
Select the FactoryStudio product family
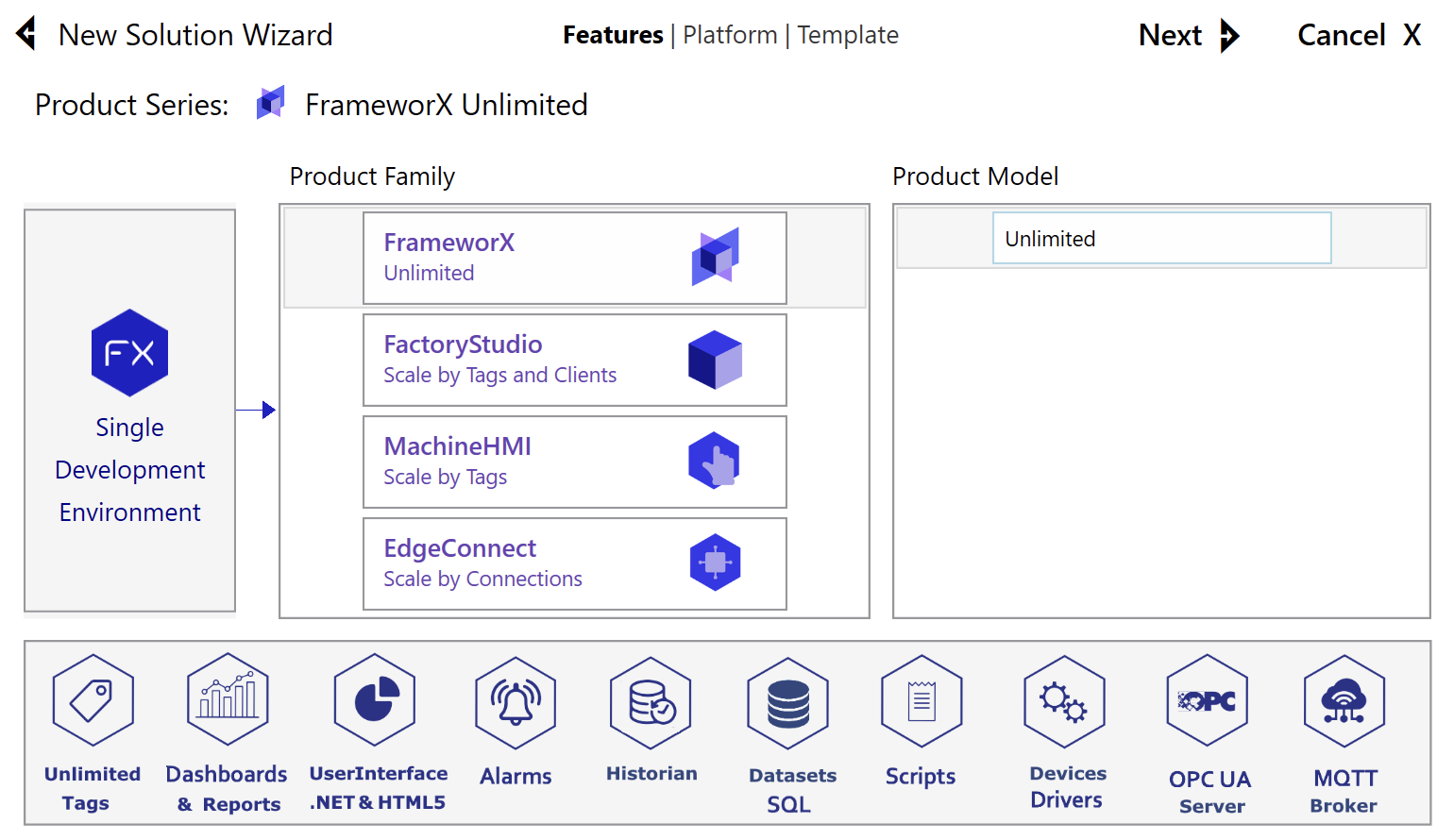click(574, 360)
